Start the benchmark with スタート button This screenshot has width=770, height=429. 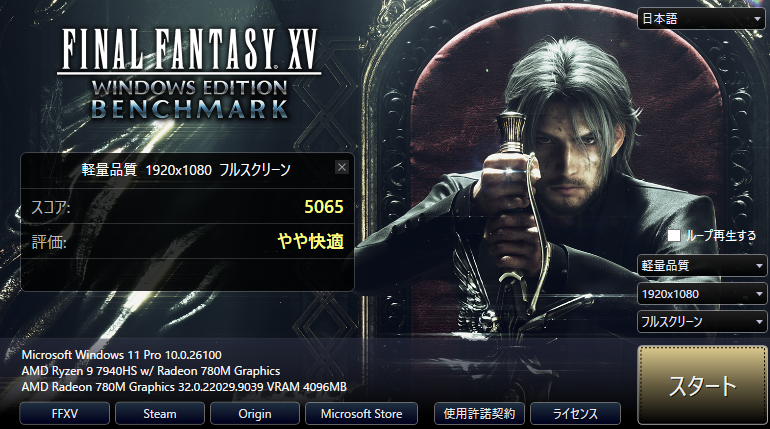coord(702,385)
